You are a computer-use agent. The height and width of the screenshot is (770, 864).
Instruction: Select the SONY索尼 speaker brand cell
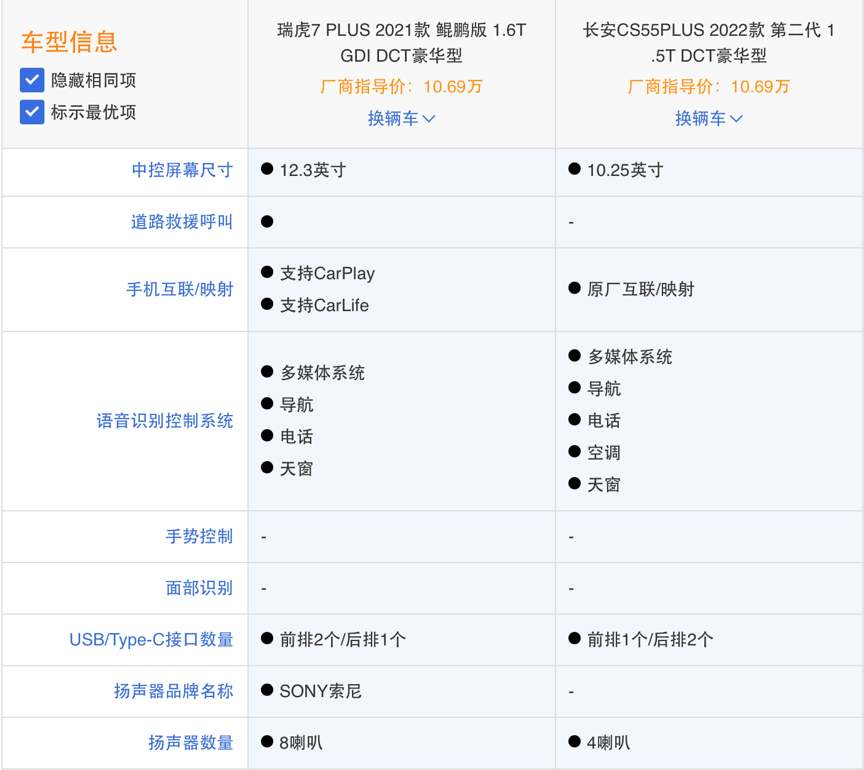click(320, 691)
